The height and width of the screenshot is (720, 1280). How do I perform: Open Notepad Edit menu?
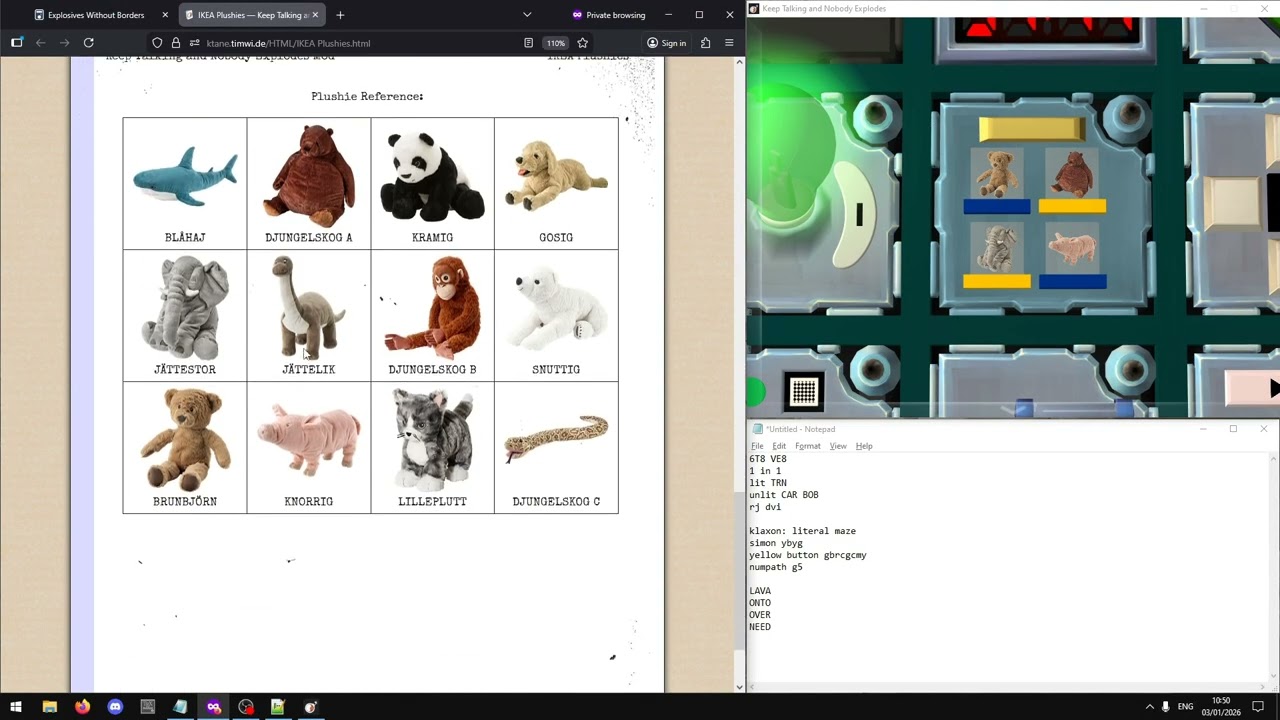779,446
